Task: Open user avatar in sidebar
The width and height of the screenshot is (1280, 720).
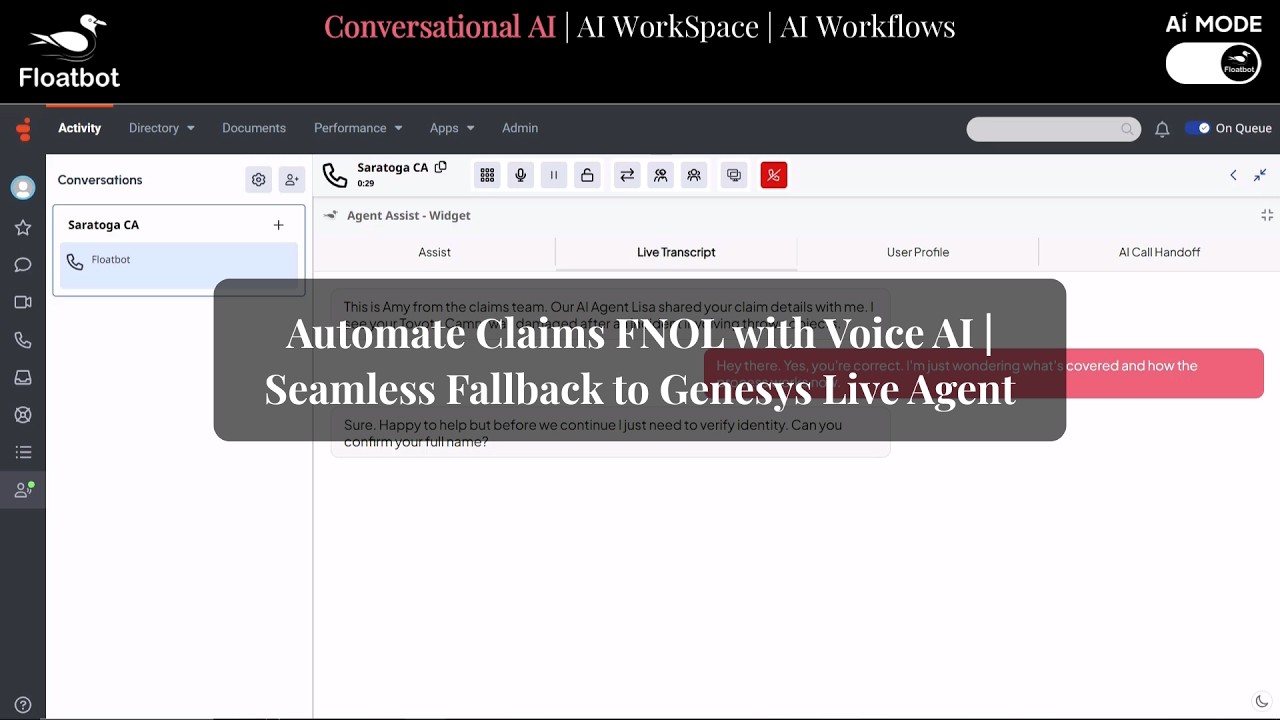Action: pos(23,187)
